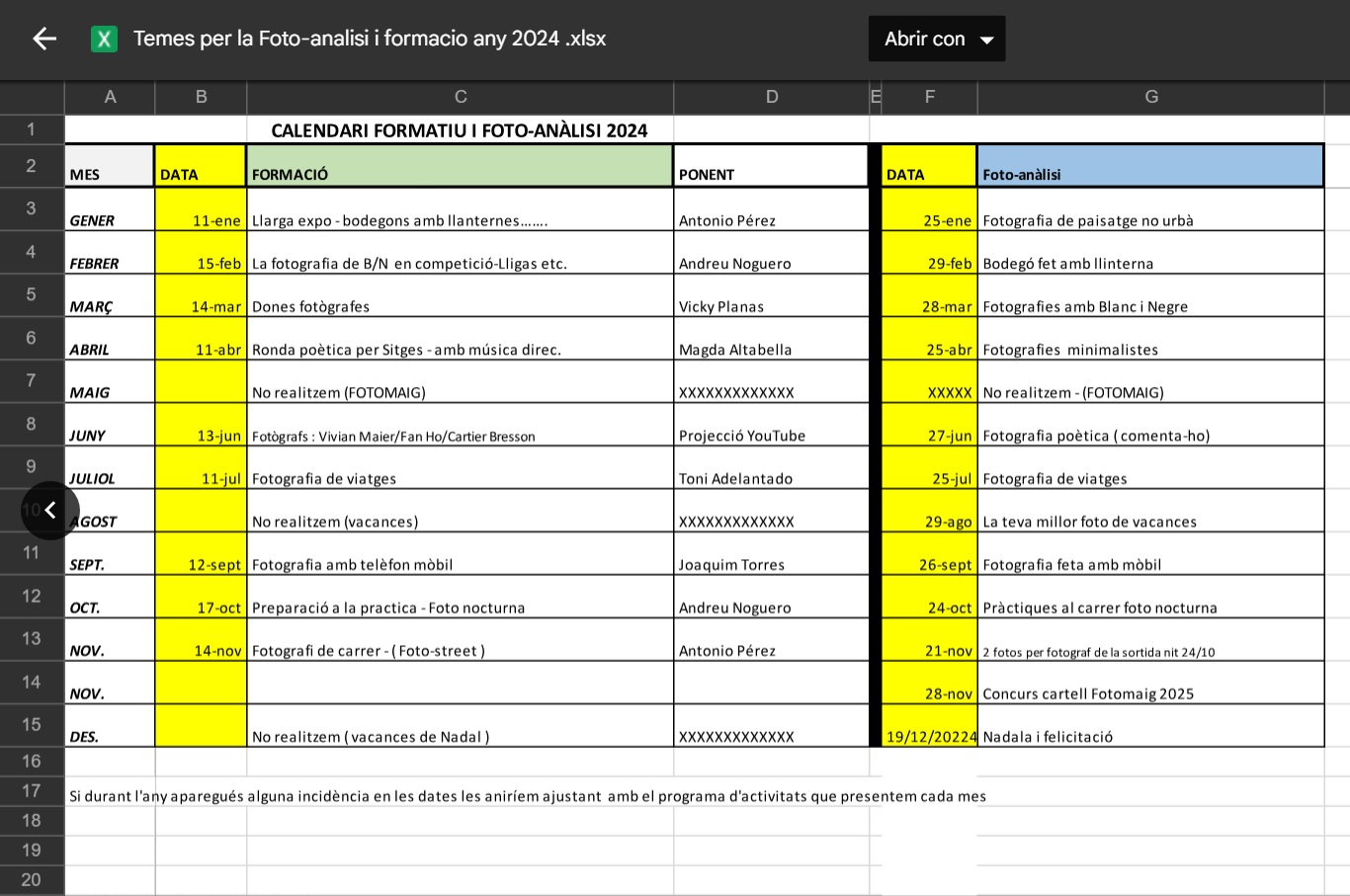Click the 'GENER' month cell
This screenshot has height=896, width=1350.
pos(110,209)
